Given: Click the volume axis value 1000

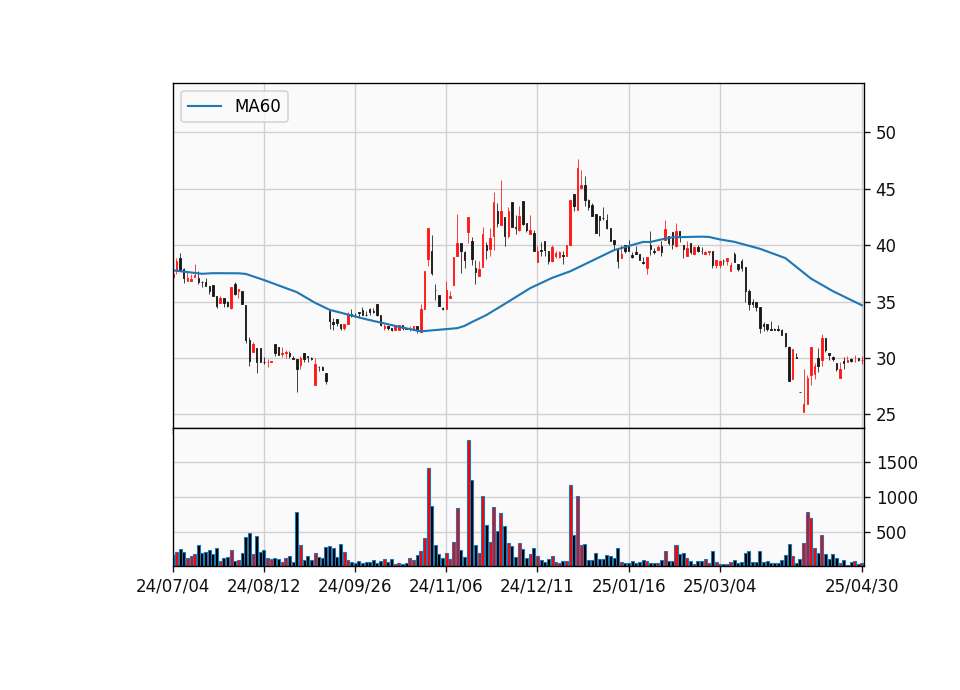Looking at the screenshot, I should coord(897,498).
